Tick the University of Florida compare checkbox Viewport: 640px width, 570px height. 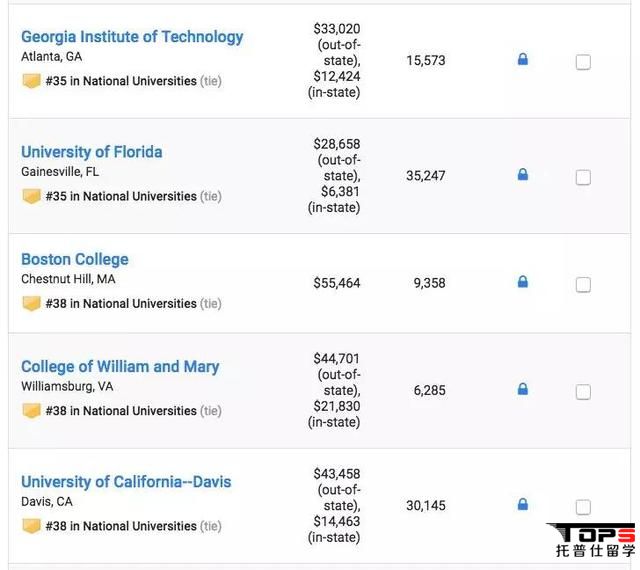[x=583, y=177]
